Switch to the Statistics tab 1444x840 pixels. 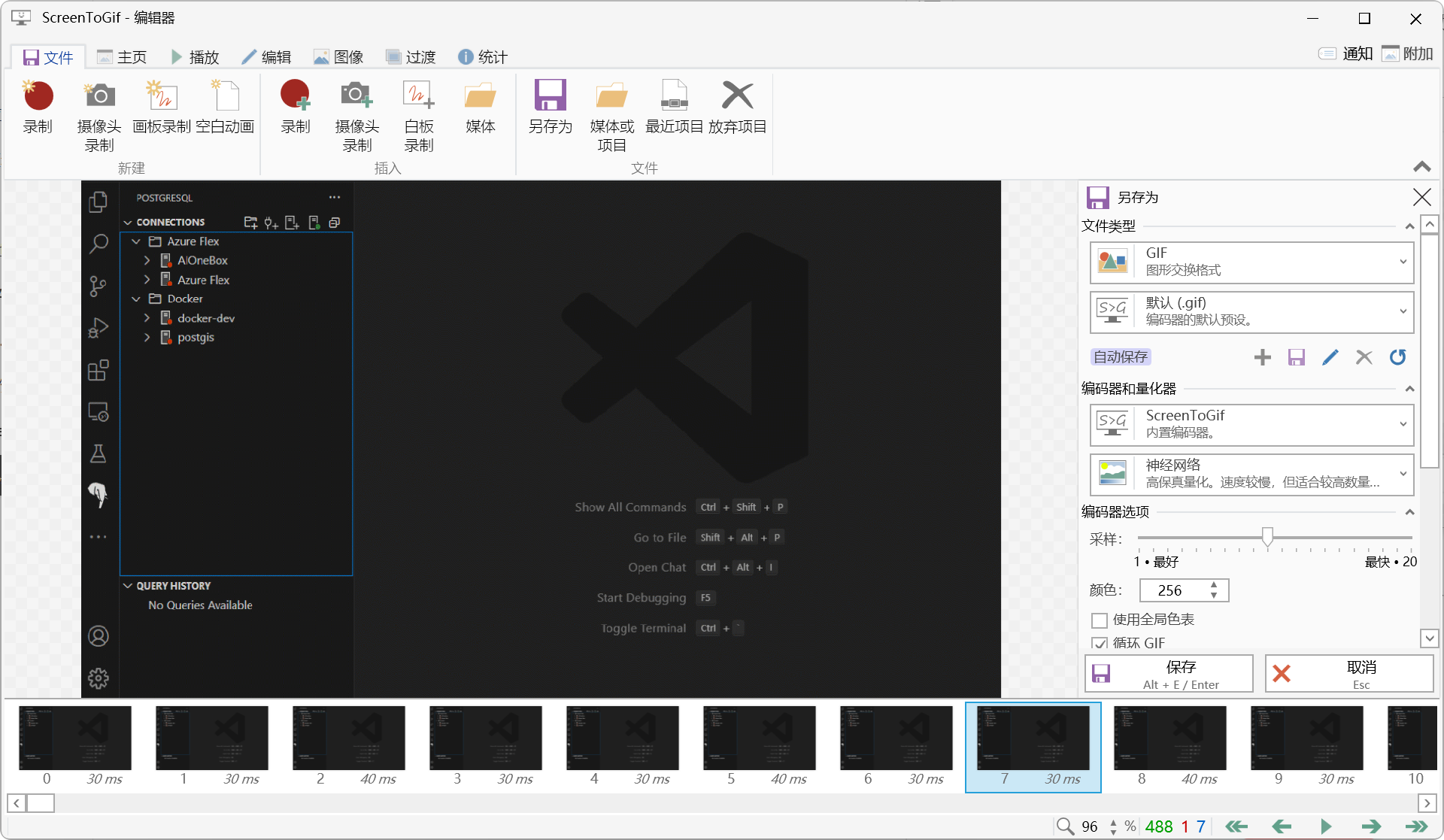483,57
